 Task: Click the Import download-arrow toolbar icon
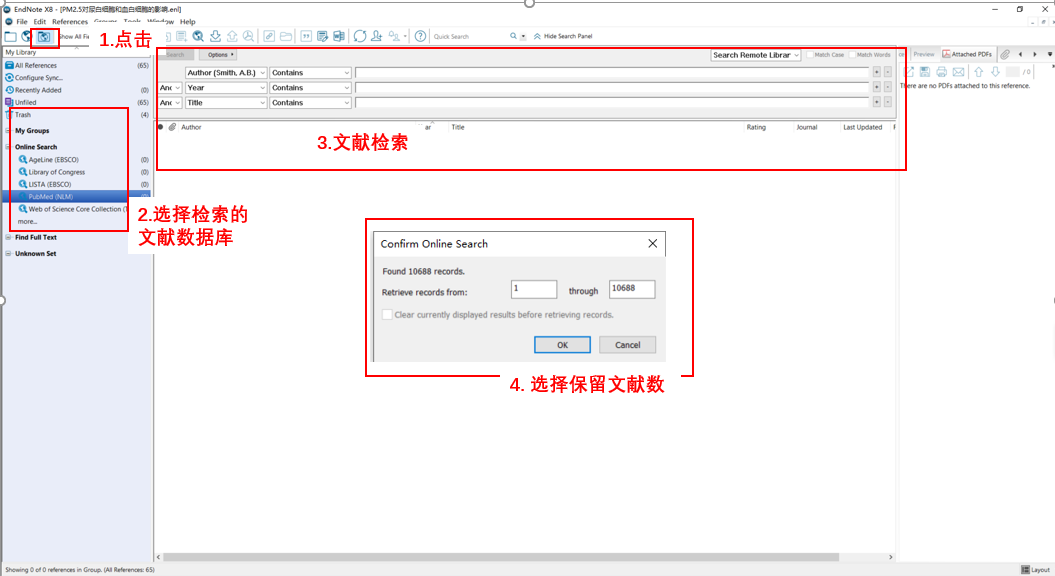click(215, 36)
